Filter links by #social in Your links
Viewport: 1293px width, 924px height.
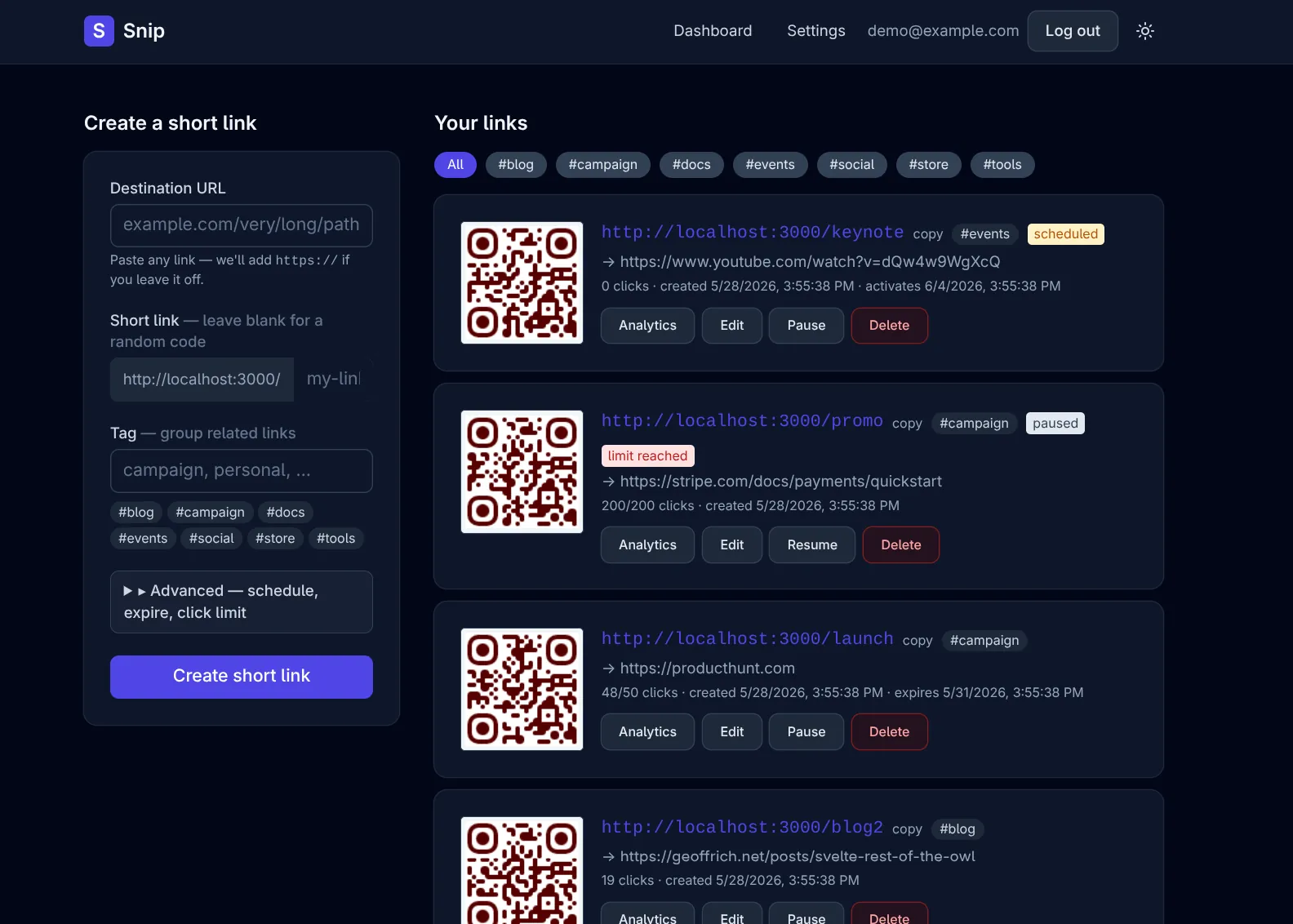pyautogui.click(x=852, y=165)
